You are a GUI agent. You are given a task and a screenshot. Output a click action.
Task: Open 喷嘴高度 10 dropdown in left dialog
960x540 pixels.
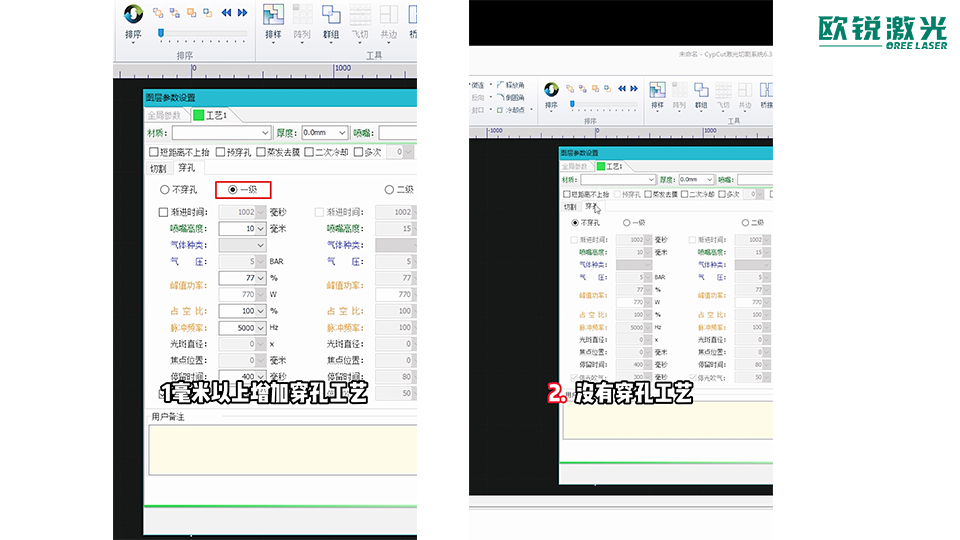click(x=242, y=228)
